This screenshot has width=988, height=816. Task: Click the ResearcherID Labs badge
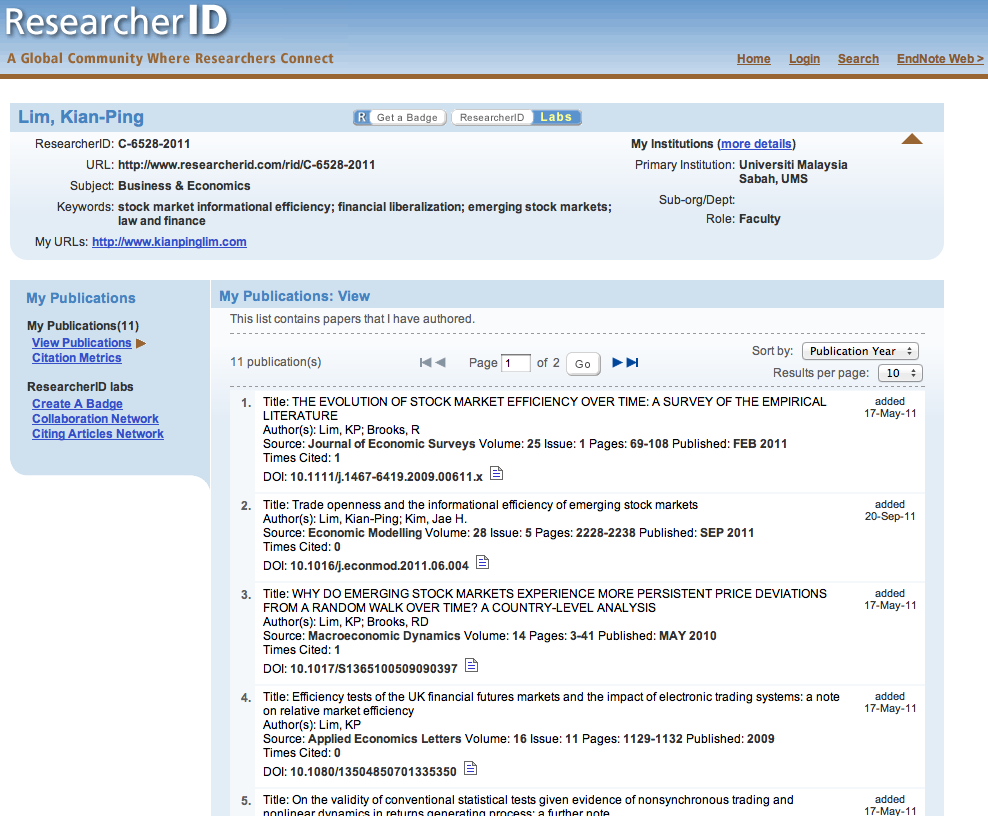point(516,117)
